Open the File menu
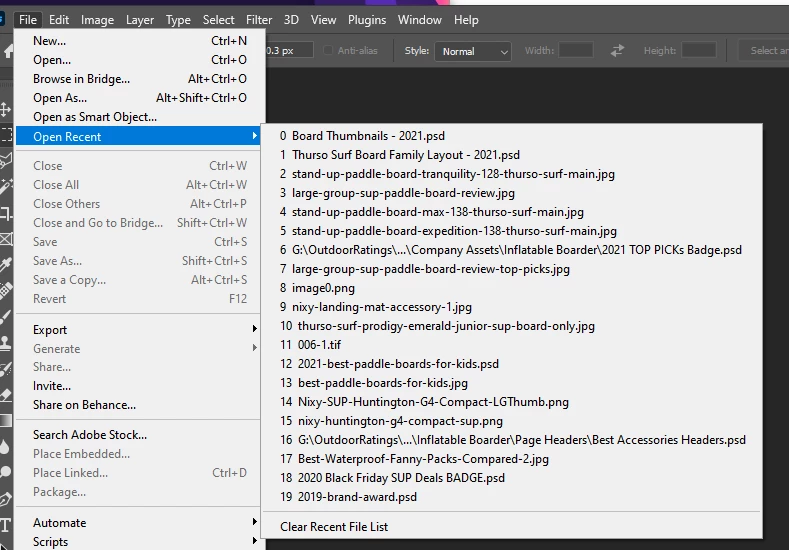This screenshot has width=789, height=550. click(28, 20)
